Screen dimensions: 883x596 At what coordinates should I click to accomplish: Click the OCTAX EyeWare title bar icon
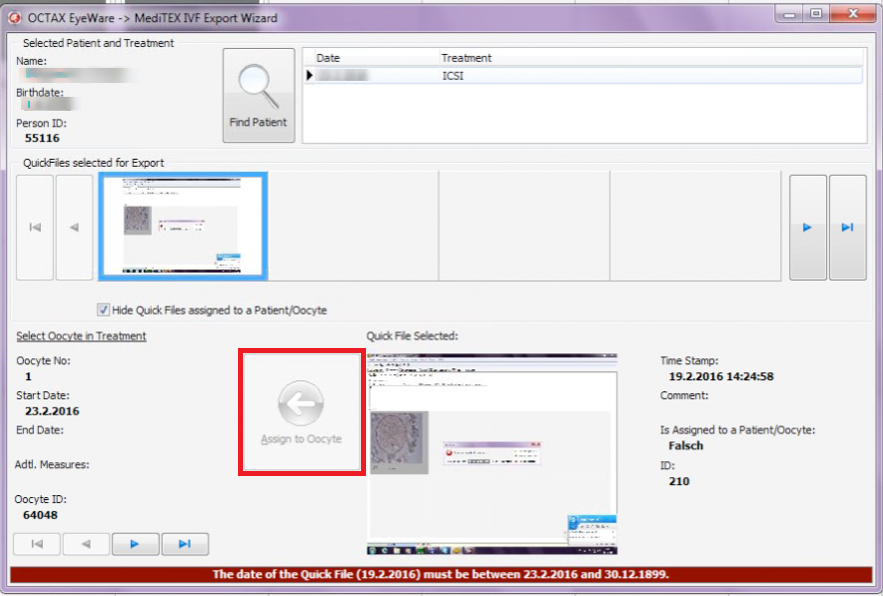(x=15, y=18)
